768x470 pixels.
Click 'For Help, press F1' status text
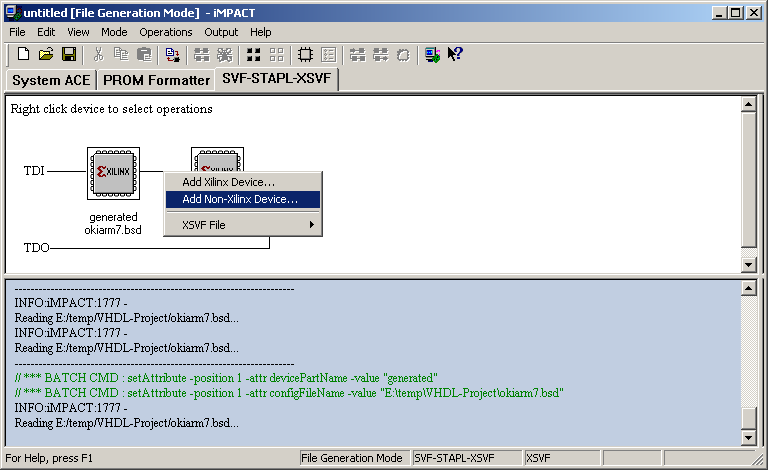(49, 458)
